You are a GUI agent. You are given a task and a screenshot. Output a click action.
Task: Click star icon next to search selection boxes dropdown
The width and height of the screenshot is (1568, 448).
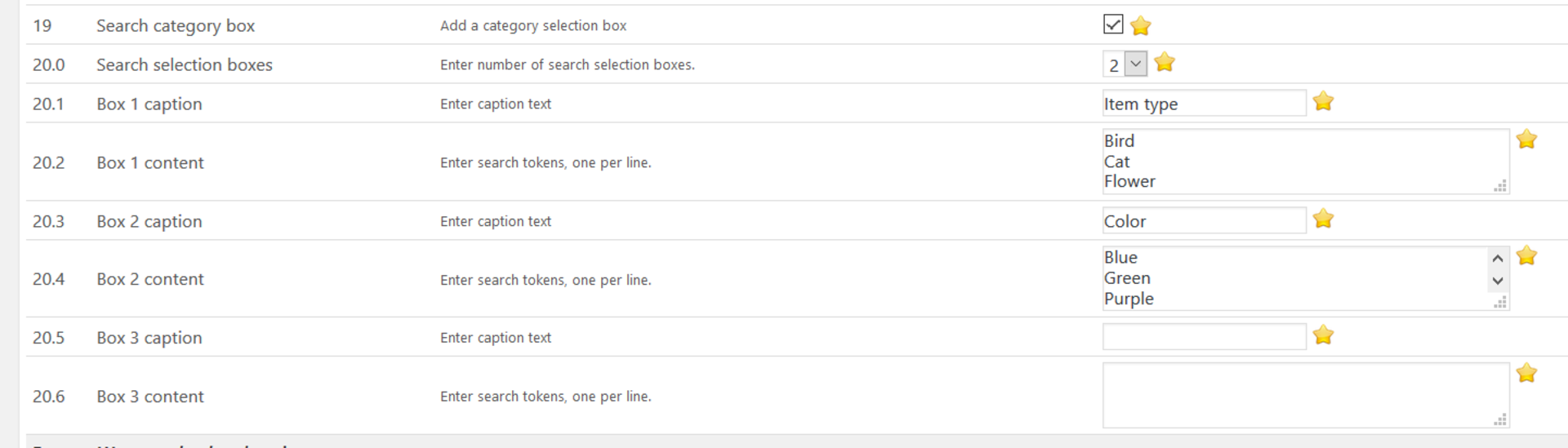click(x=1165, y=63)
